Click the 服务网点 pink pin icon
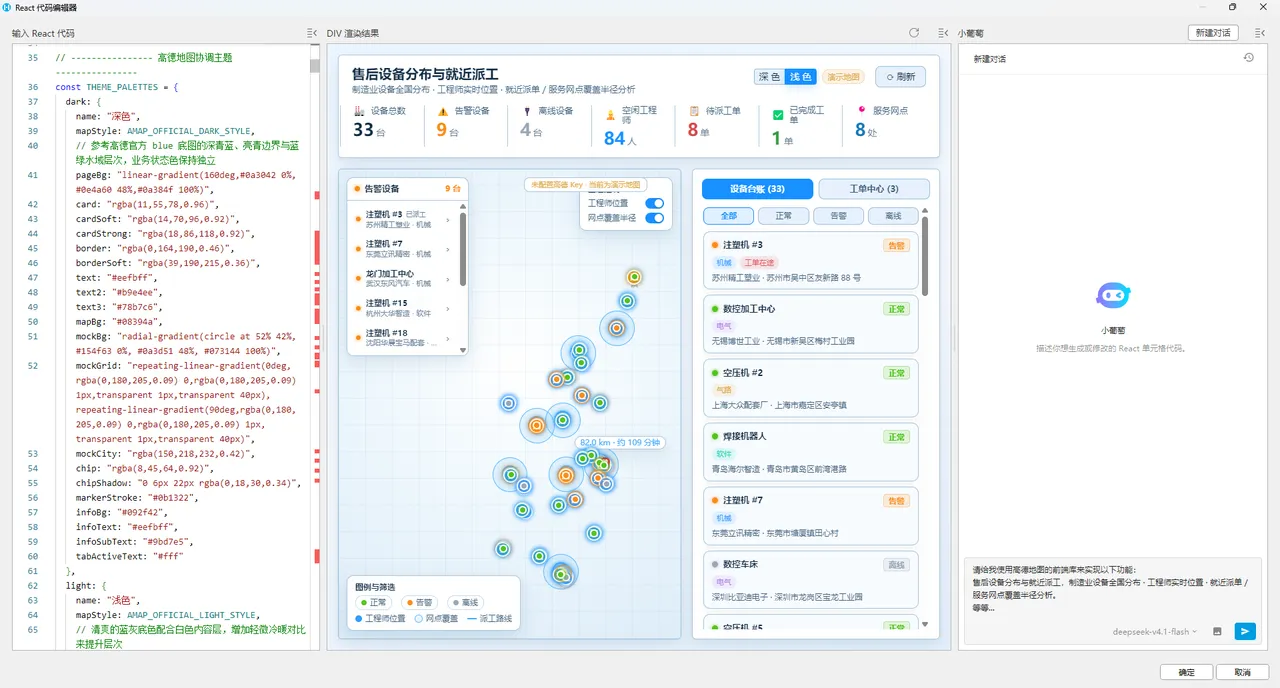This screenshot has height=688, width=1280. [x=862, y=110]
